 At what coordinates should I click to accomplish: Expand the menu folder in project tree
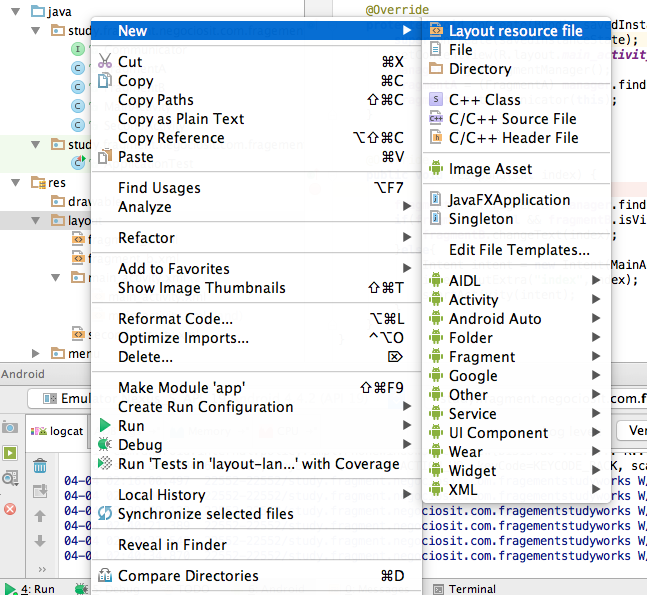click(x=37, y=353)
